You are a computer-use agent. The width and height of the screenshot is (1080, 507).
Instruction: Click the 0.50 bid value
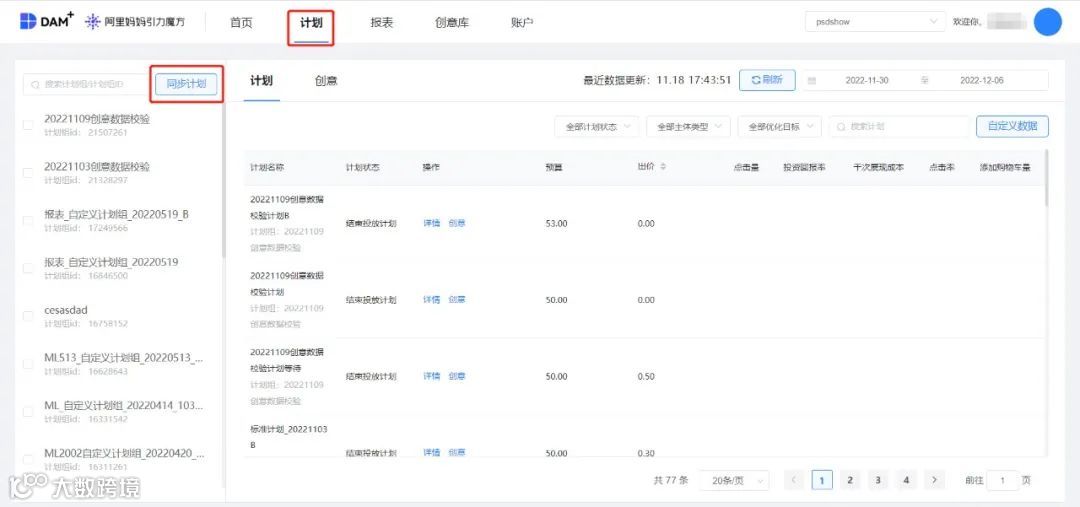(646, 376)
